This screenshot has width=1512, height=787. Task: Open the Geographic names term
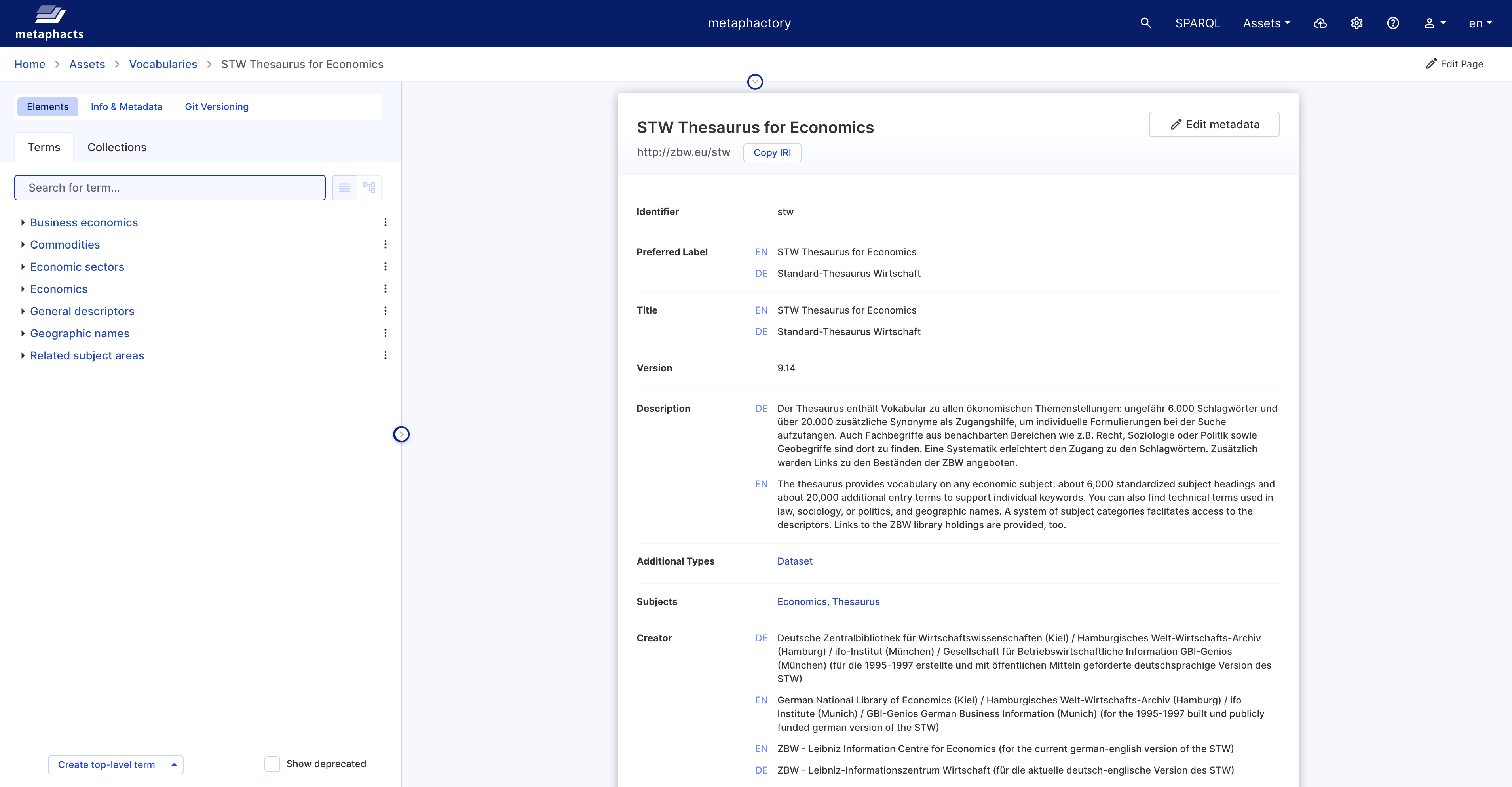pos(80,333)
